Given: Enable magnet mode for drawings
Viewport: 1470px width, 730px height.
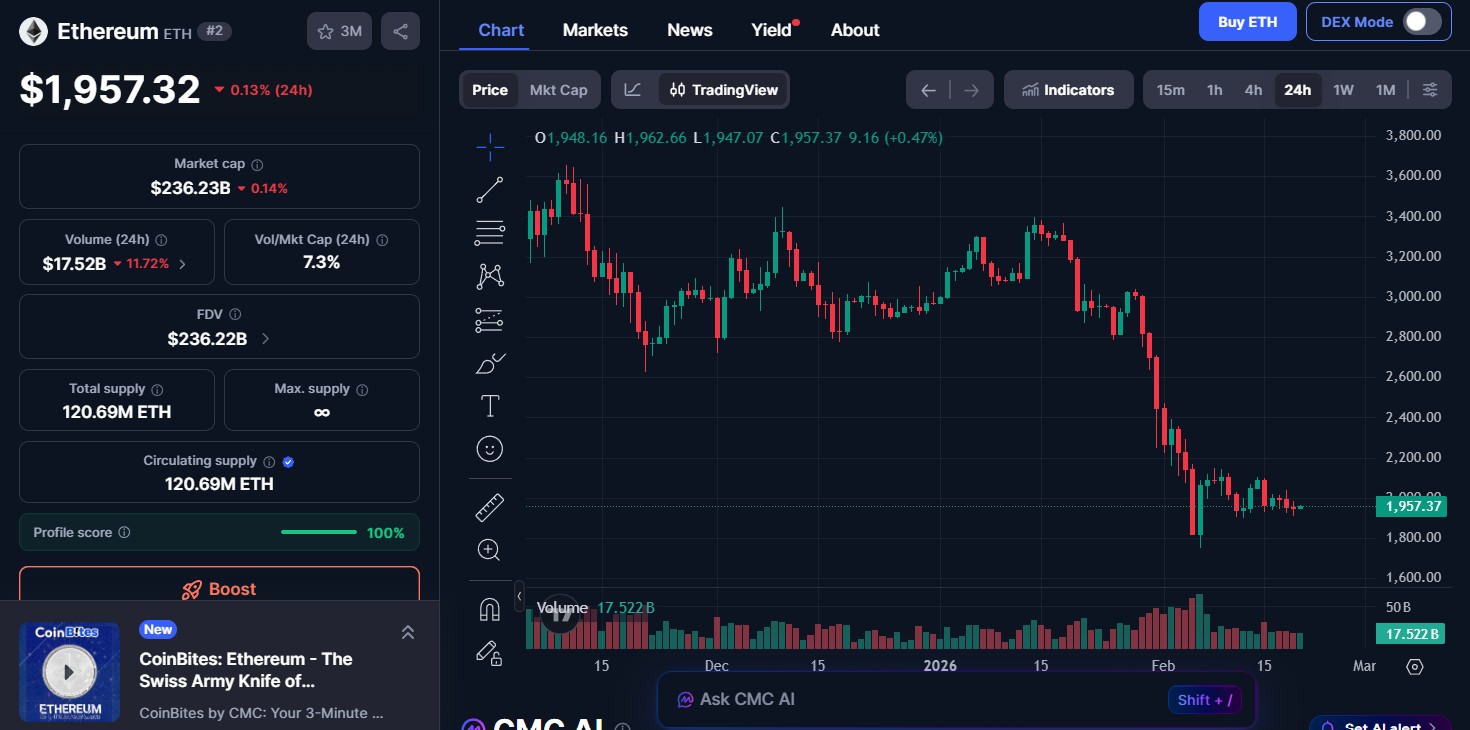Looking at the screenshot, I should pyautogui.click(x=489, y=608).
